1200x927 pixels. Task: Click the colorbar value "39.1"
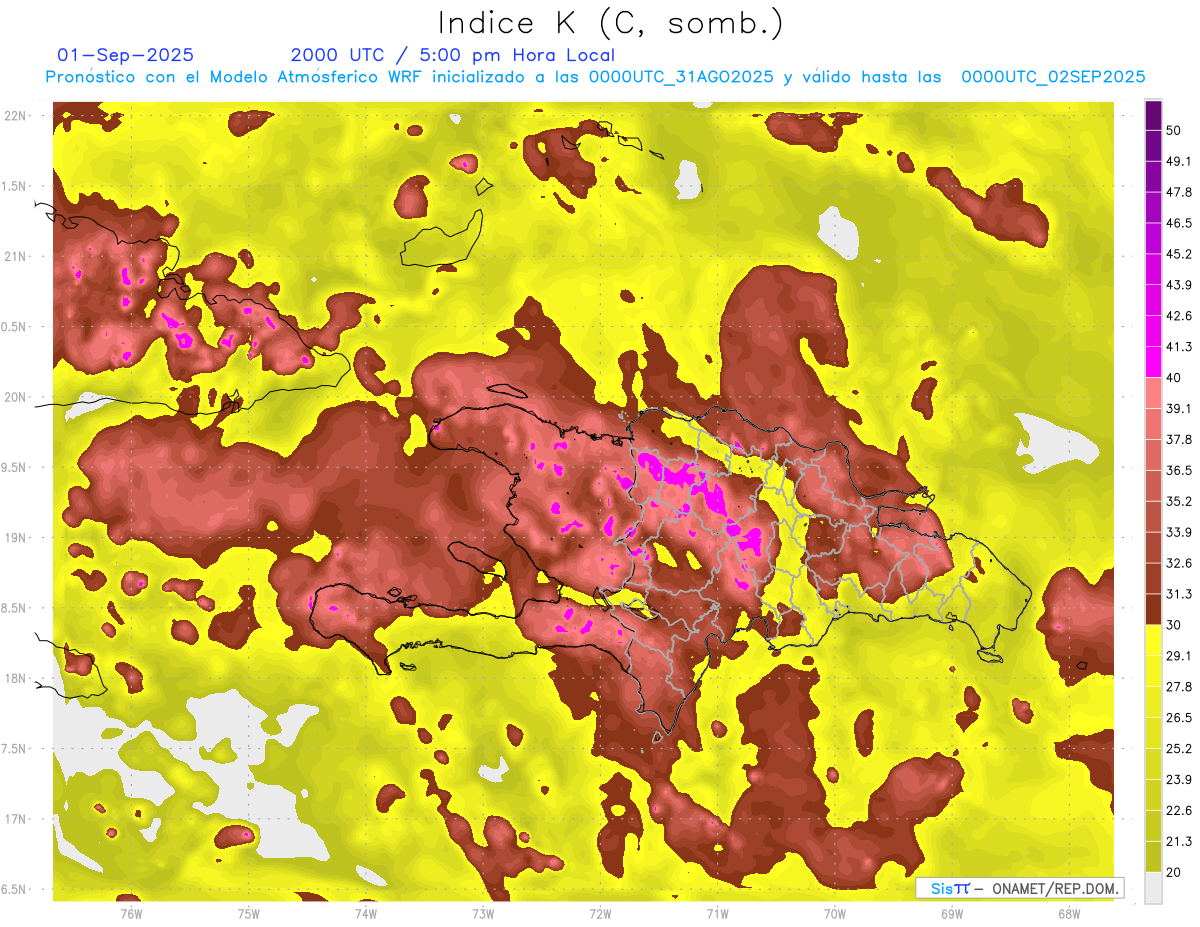click(x=1178, y=408)
